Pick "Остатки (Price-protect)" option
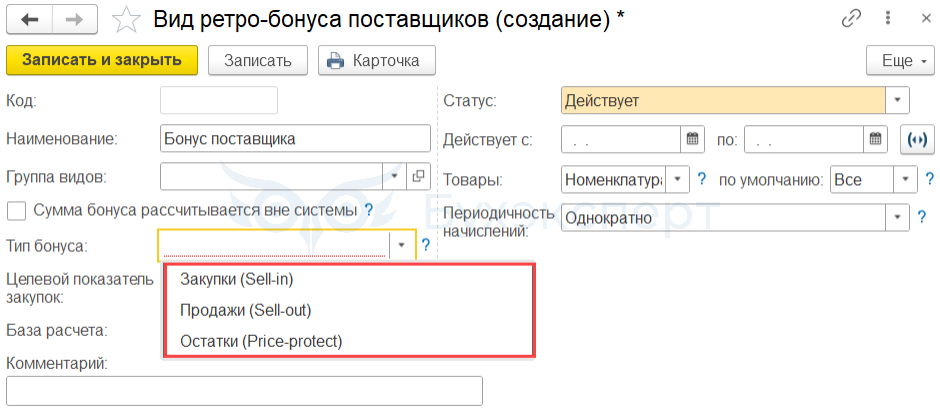 (261, 341)
